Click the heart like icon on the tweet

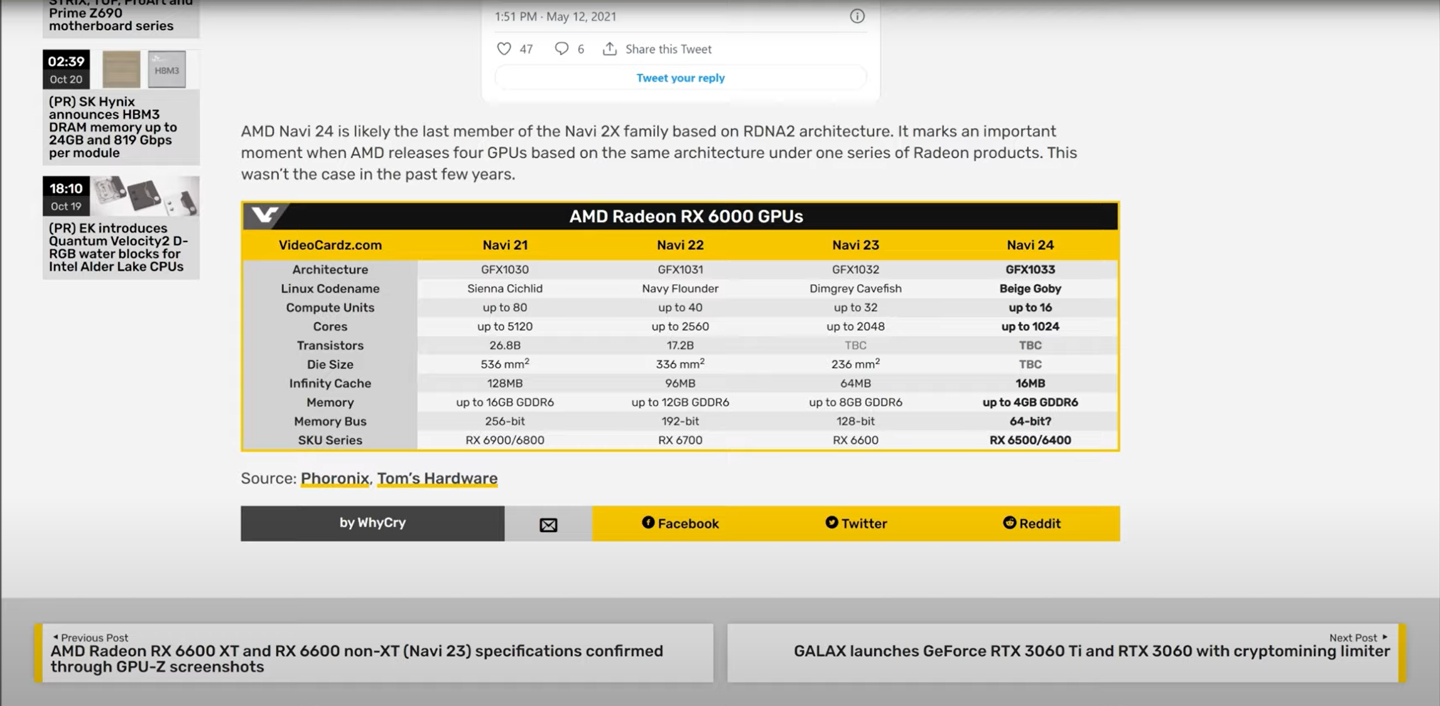504,49
